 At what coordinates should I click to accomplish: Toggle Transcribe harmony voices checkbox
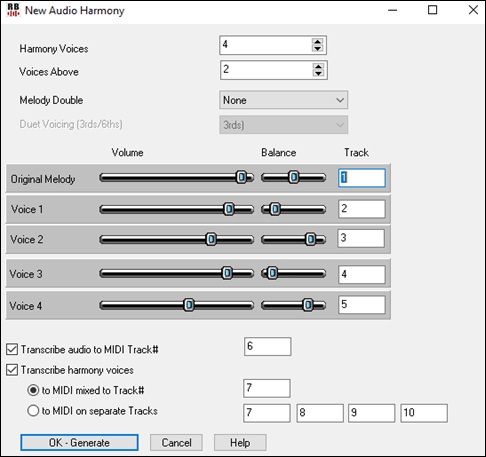(12, 370)
